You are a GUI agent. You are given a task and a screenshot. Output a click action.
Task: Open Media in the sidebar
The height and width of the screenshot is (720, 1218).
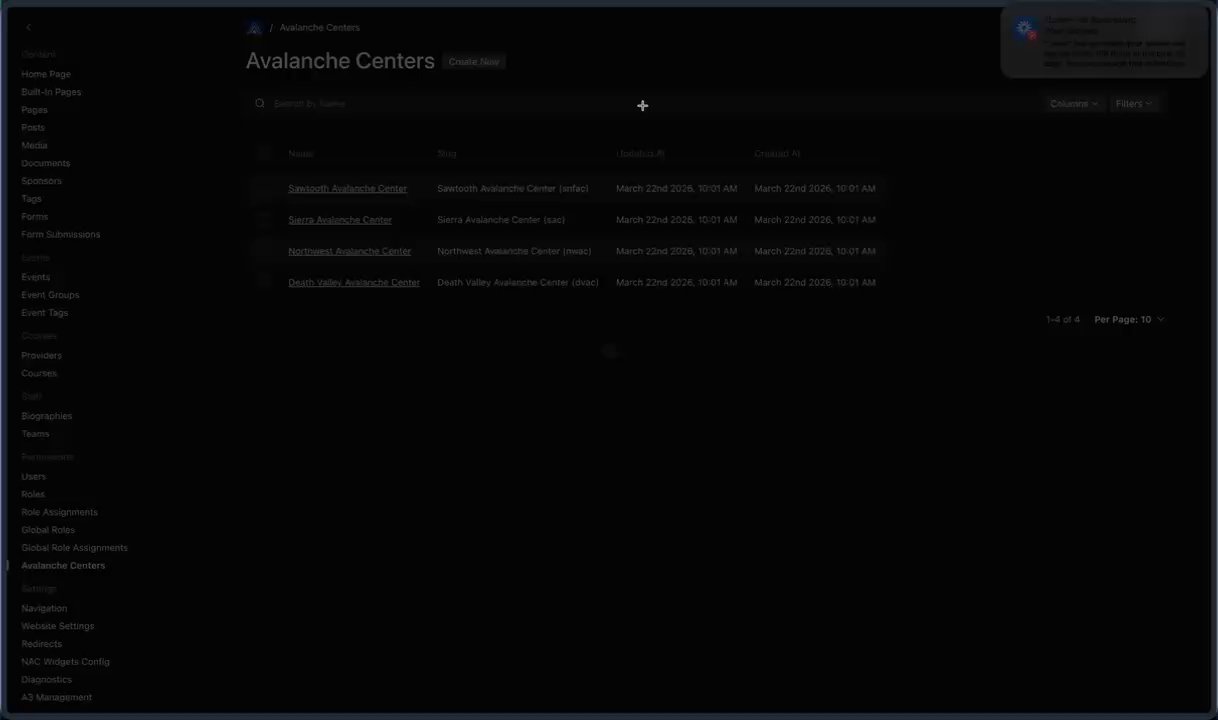pyautogui.click(x=34, y=146)
